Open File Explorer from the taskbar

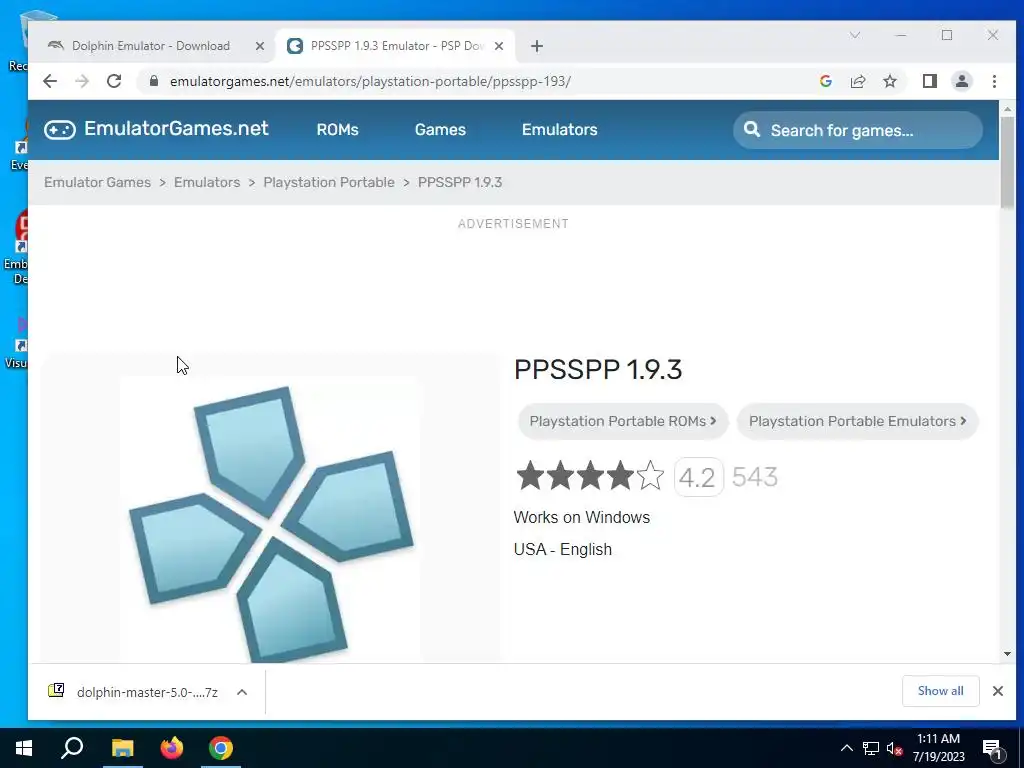click(122, 748)
